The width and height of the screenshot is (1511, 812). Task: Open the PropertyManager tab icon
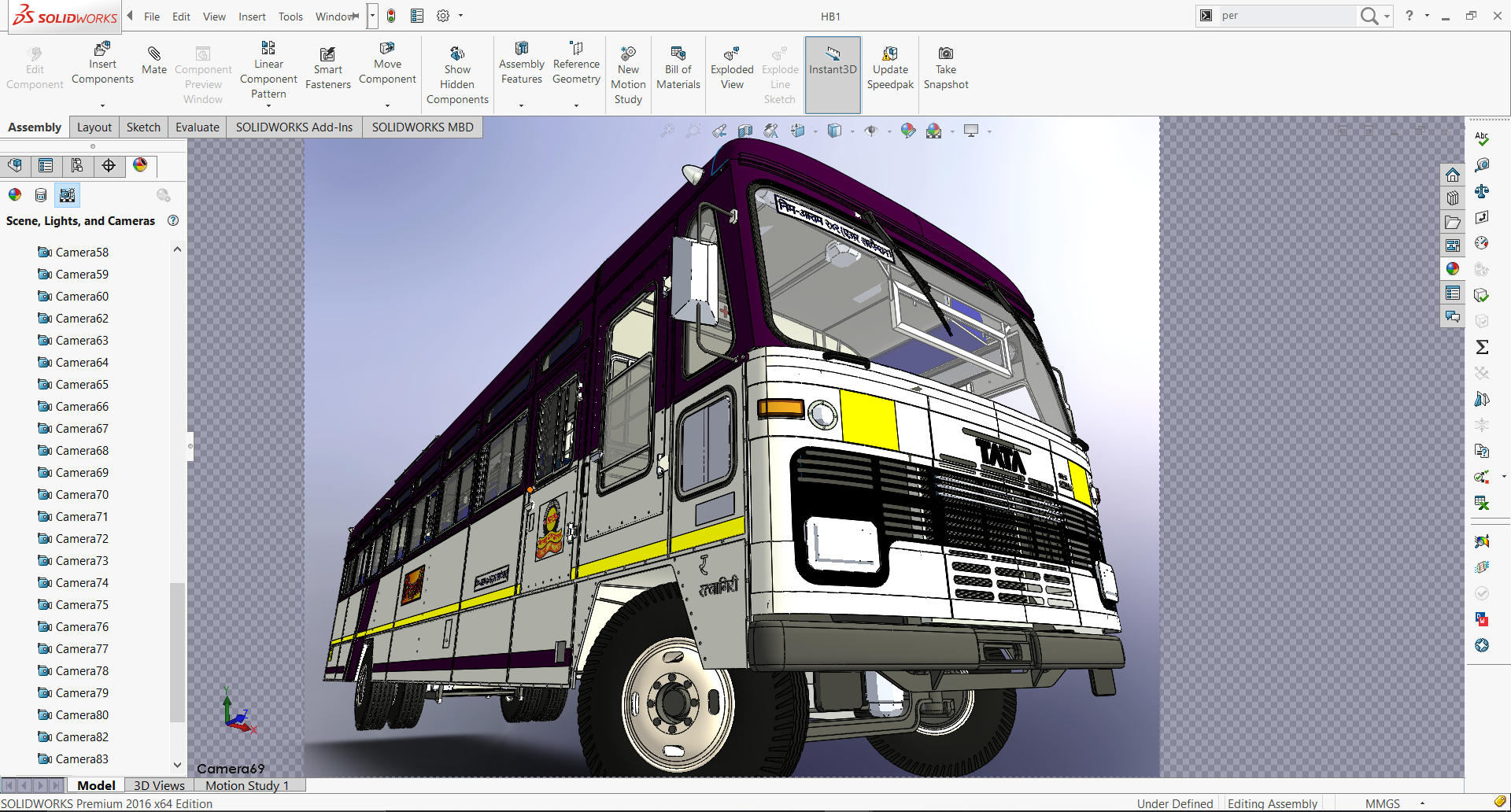(46, 165)
